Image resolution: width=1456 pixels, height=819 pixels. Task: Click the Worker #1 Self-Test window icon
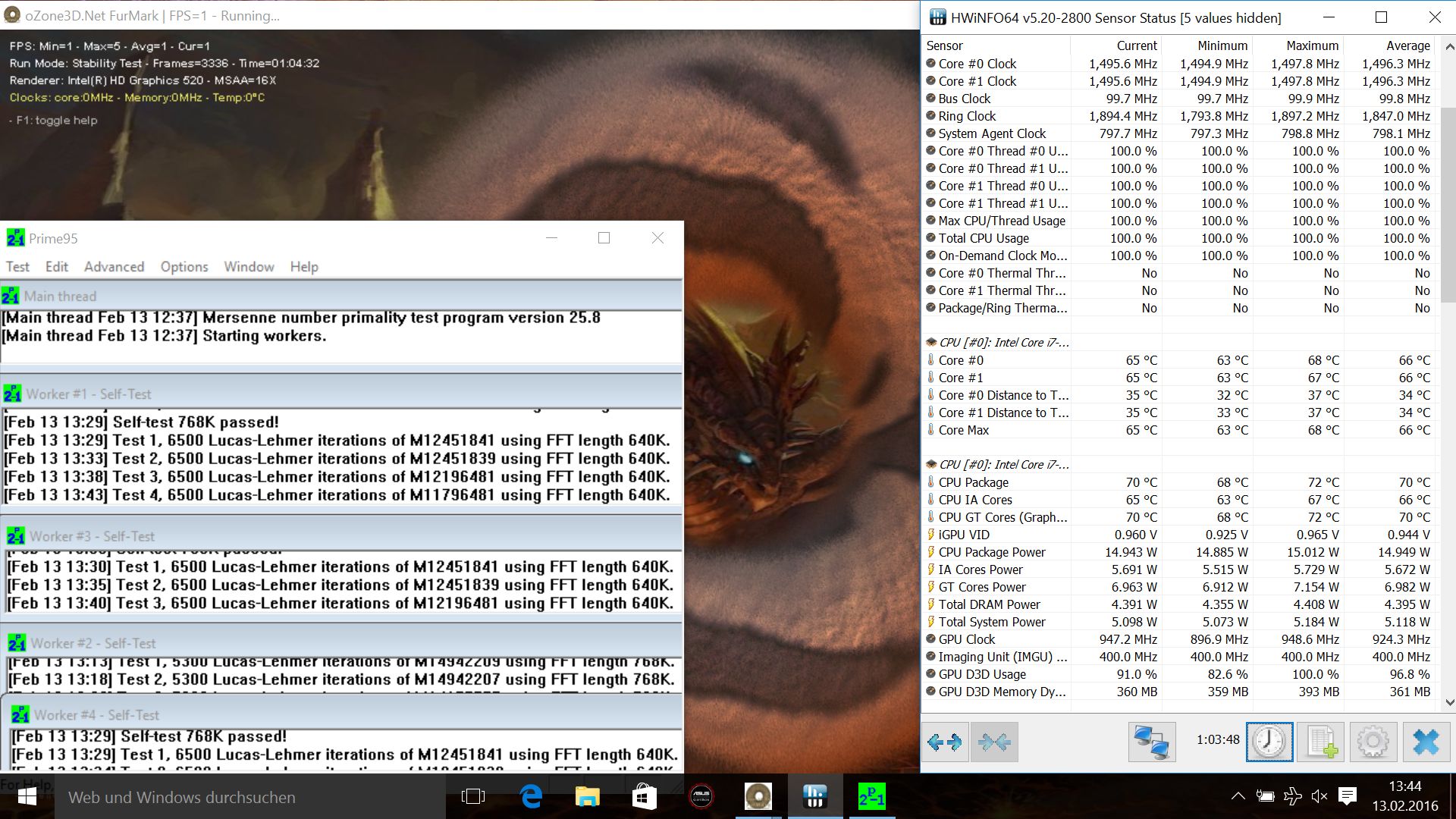[13, 394]
